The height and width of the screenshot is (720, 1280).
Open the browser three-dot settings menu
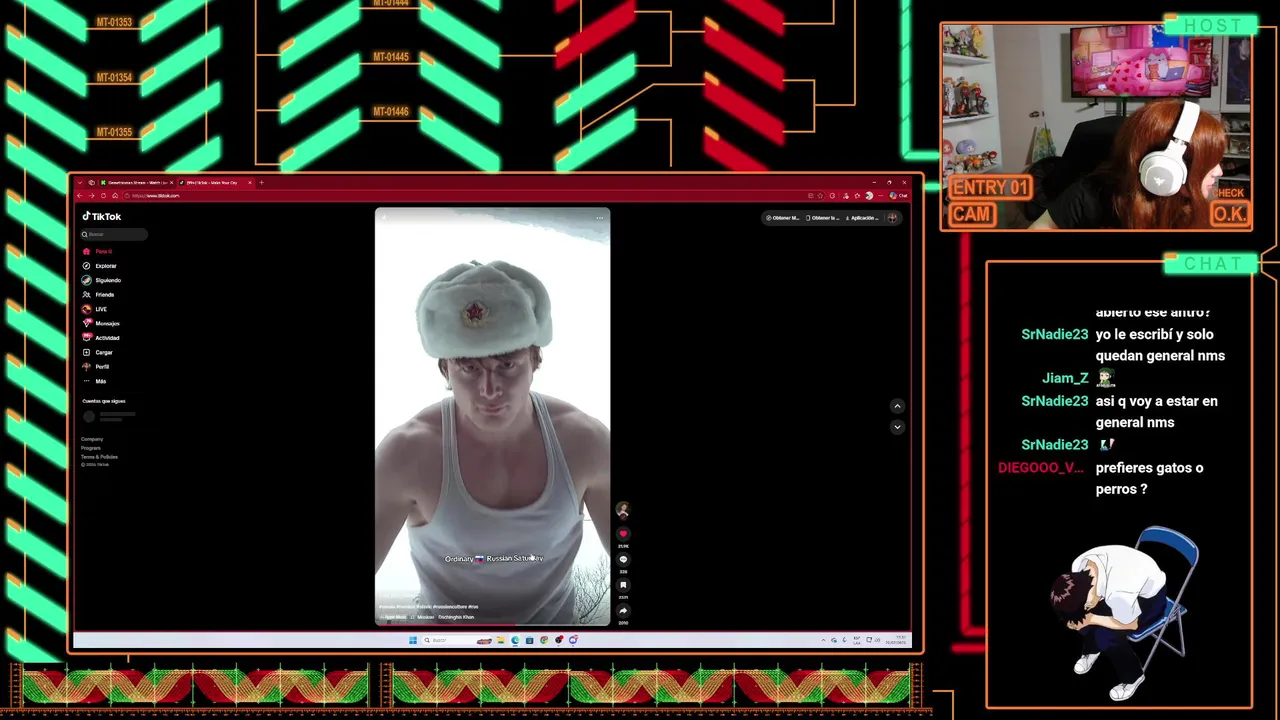click(880, 196)
